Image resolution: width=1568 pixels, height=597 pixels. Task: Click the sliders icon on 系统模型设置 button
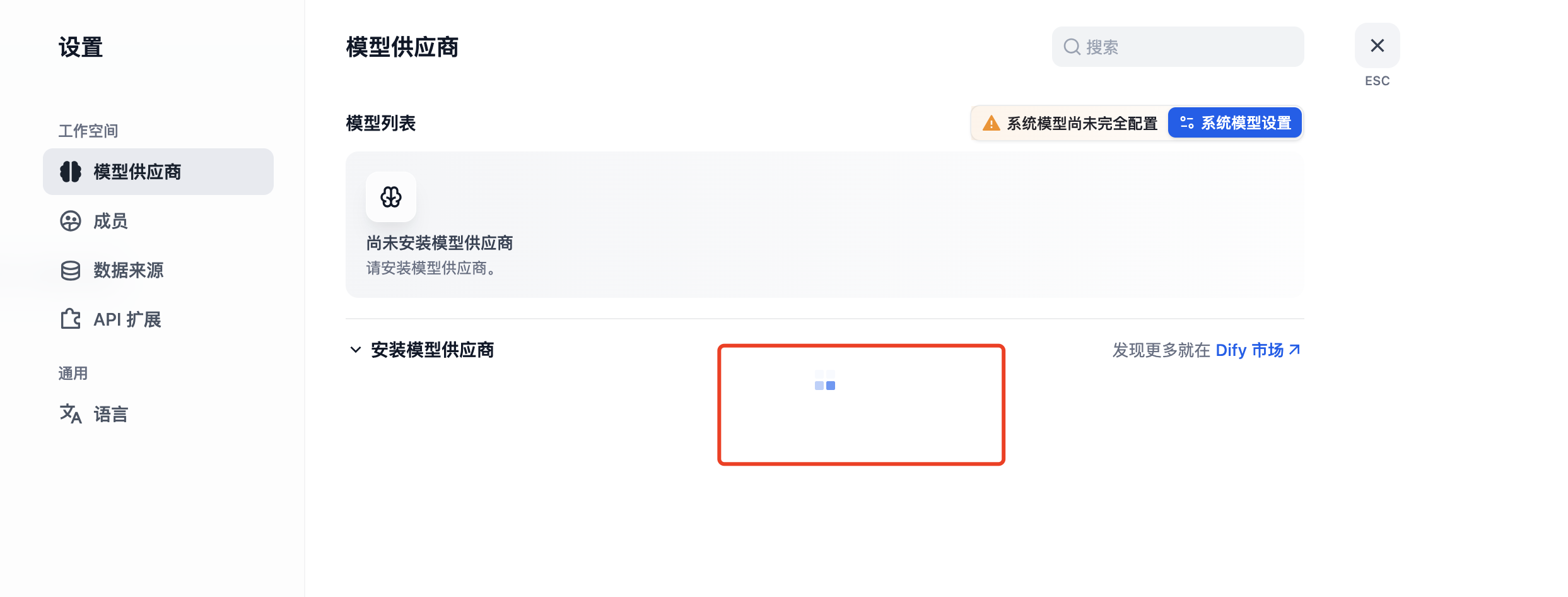pyautogui.click(x=1186, y=122)
